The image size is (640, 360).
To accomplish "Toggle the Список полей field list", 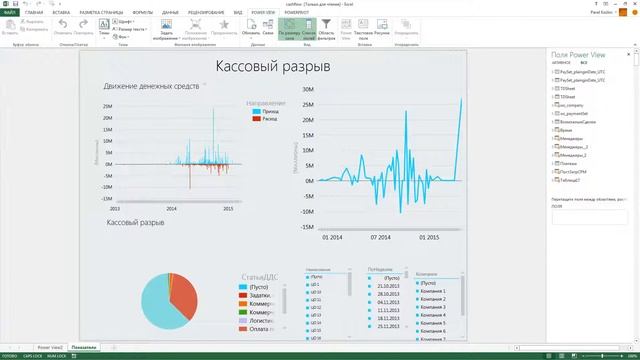I will tap(309, 29).
